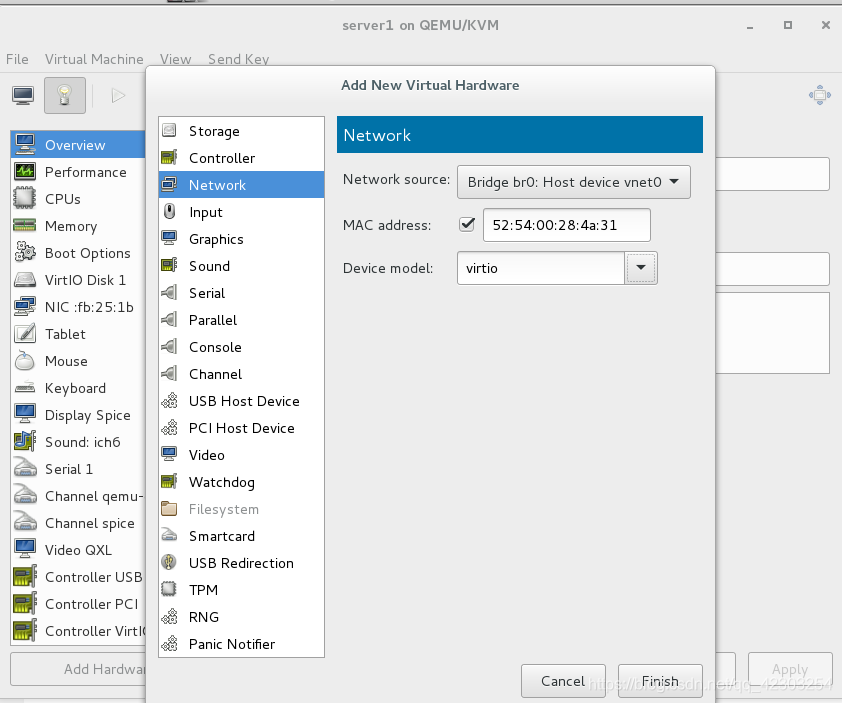Select Input mouse icon in dialog list
Viewport: 842px width, 703px height.
(170, 212)
